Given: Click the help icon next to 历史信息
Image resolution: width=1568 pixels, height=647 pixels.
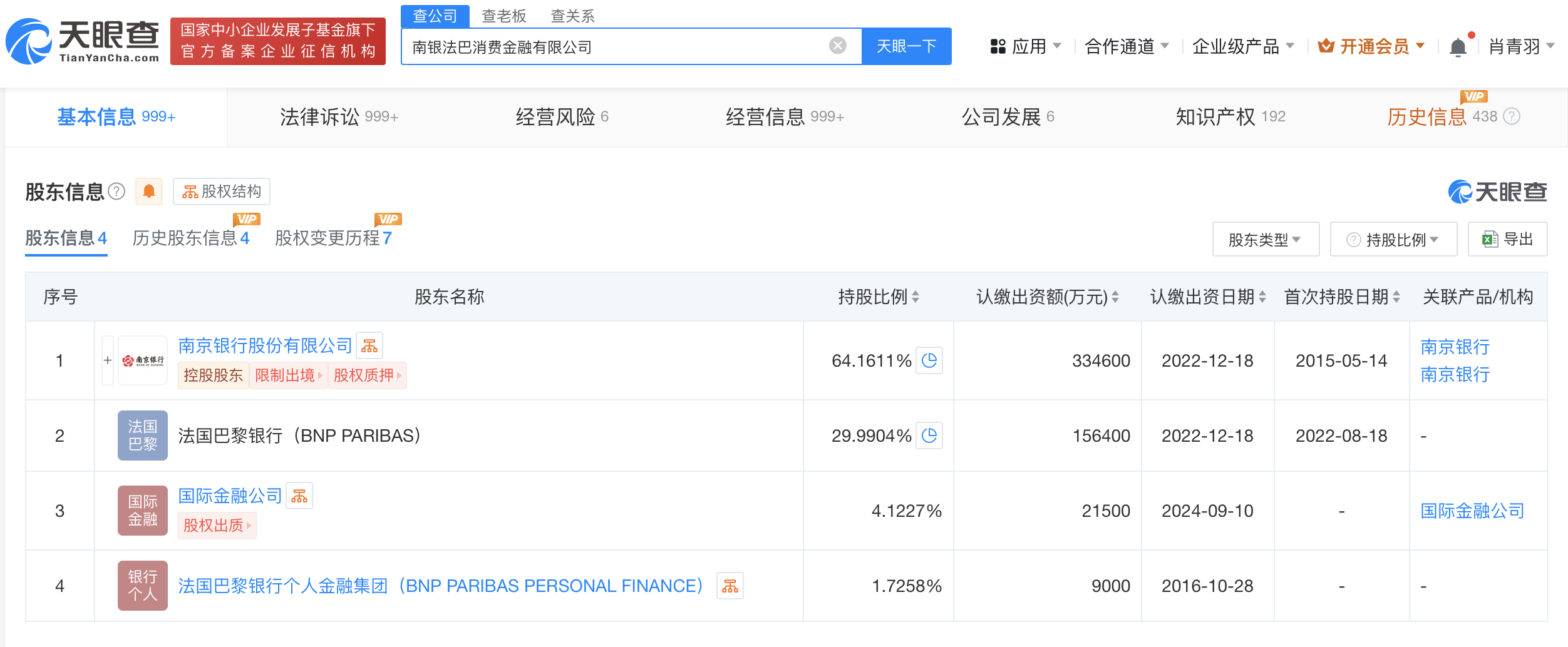Looking at the screenshot, I should pyautogui.click(x=1512, y=116).
